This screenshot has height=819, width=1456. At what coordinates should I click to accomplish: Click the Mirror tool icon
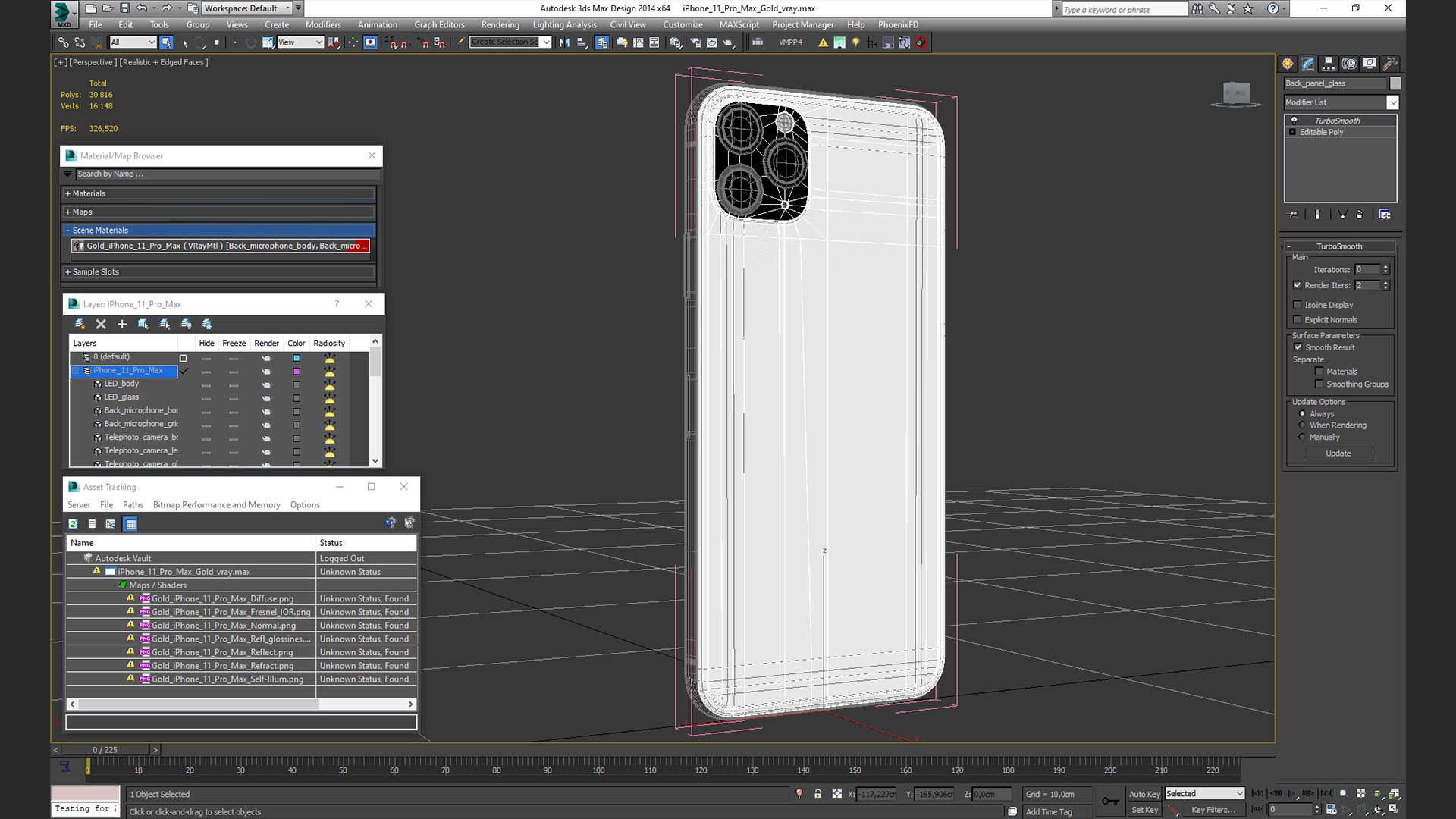click(x=564, y=42)
